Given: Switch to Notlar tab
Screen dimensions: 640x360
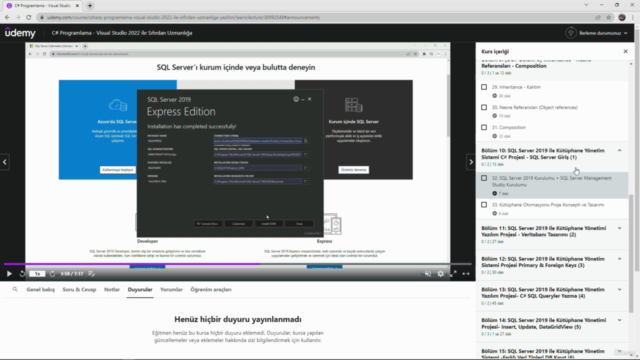Looking at the screenshot, I should pos(112,289).
